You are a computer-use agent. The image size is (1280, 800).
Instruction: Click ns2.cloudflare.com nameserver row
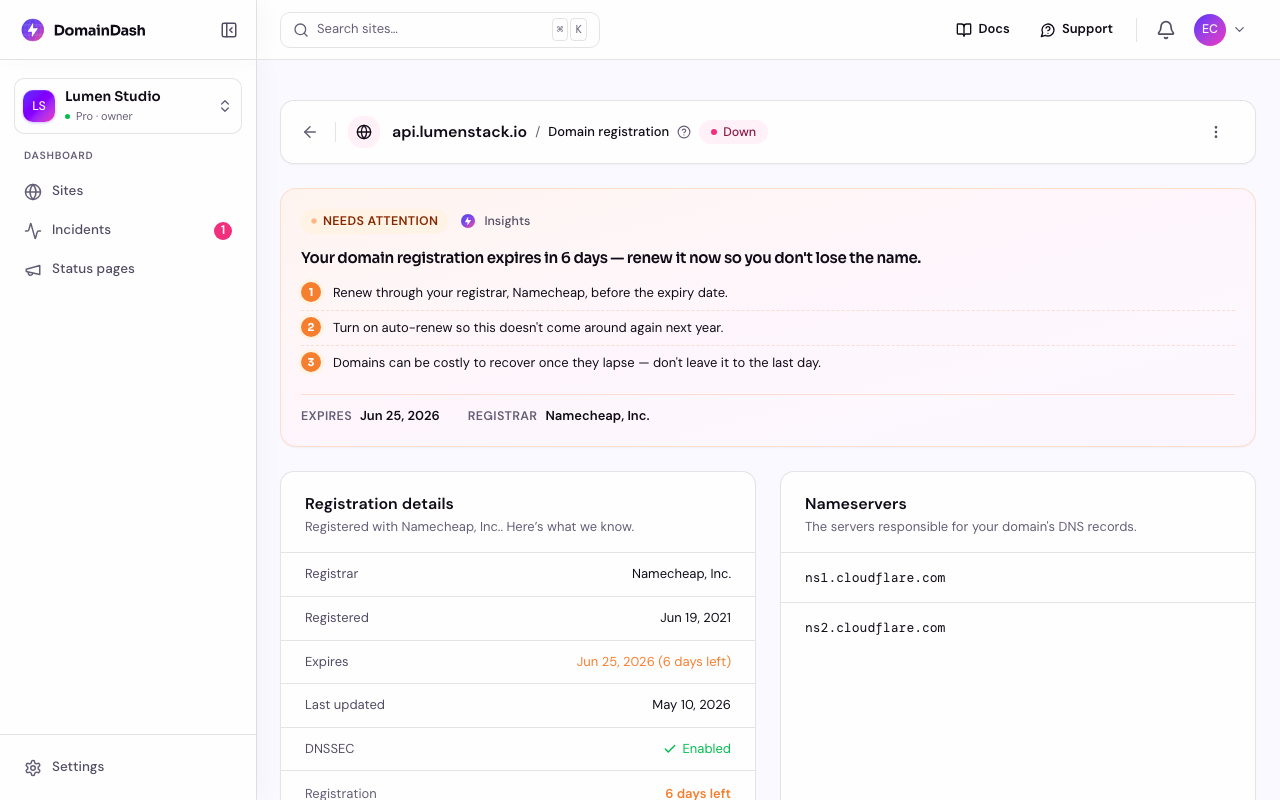coord(1018,628)
